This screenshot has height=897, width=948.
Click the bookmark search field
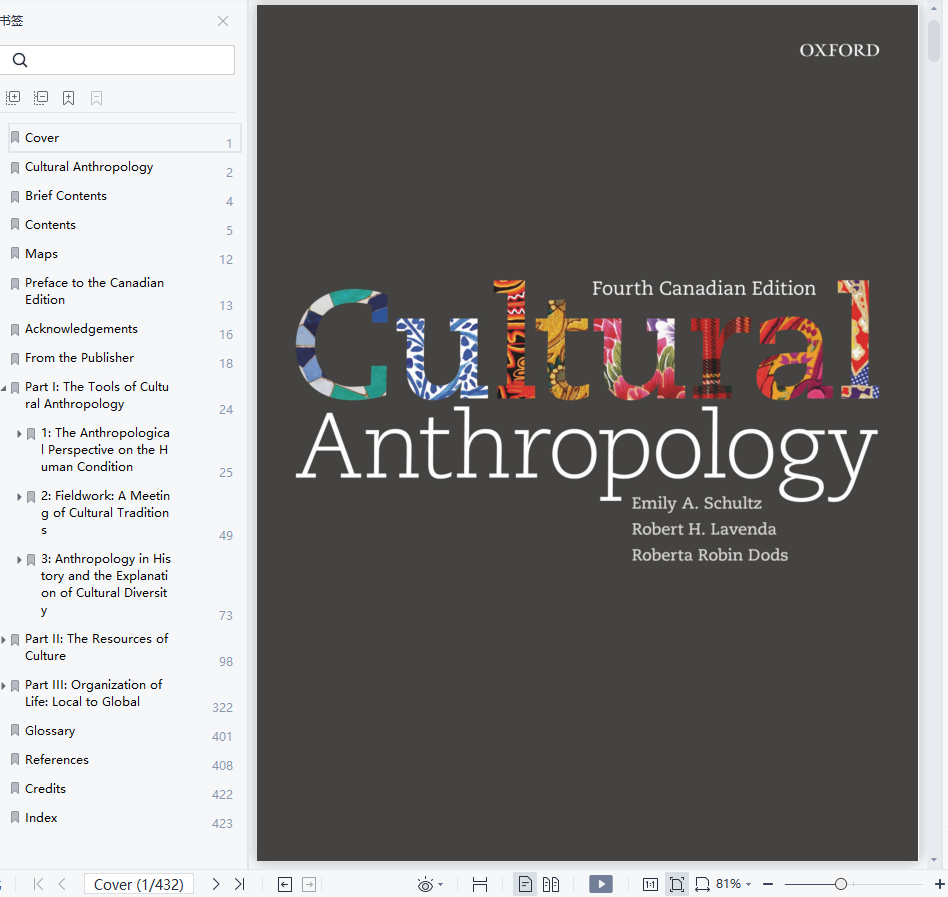click(117, 60)
